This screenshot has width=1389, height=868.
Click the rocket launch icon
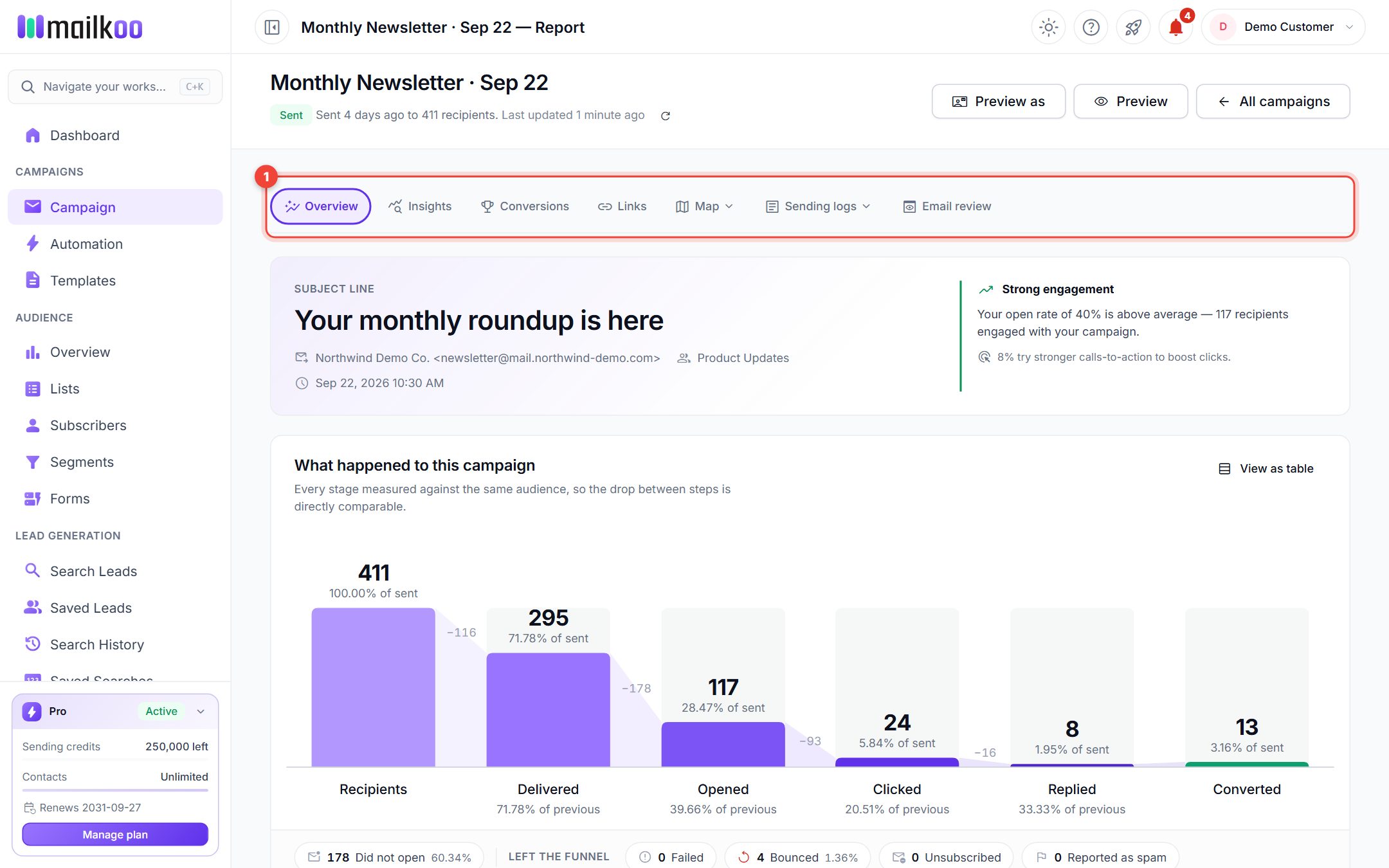click(x=1133, y=27)
